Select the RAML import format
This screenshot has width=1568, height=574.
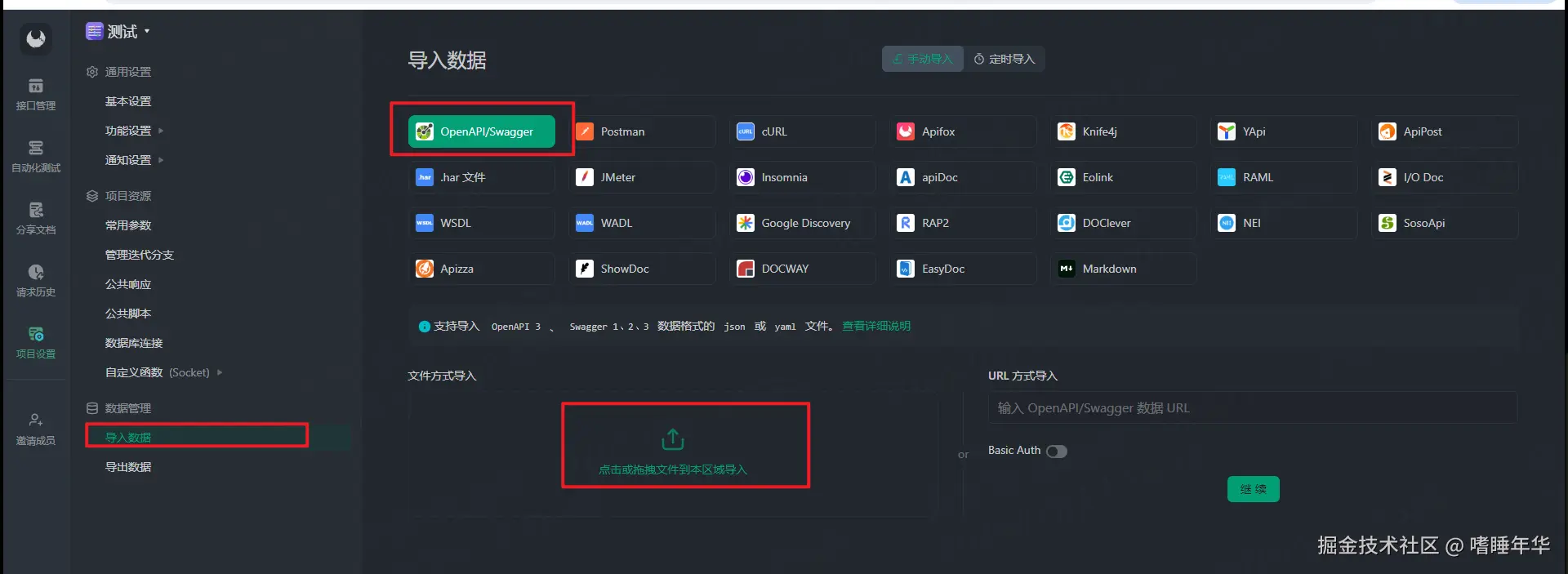click(x=1284, y=177)
